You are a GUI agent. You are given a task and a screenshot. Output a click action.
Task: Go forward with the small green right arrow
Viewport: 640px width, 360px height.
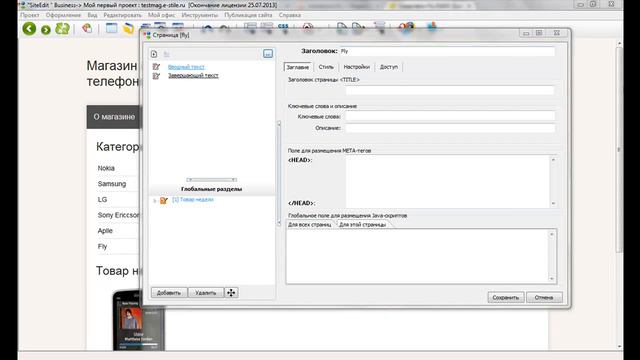point(46,30)
